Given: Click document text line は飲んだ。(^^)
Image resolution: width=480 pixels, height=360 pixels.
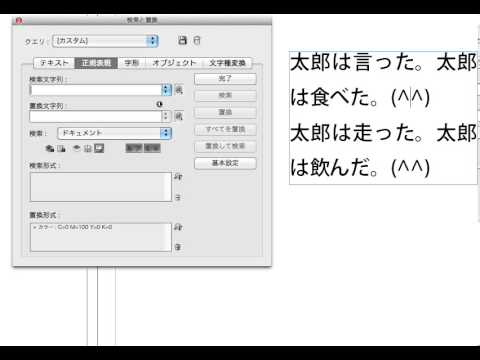Looking at the screenshot, I should click(x=360, y=167).
